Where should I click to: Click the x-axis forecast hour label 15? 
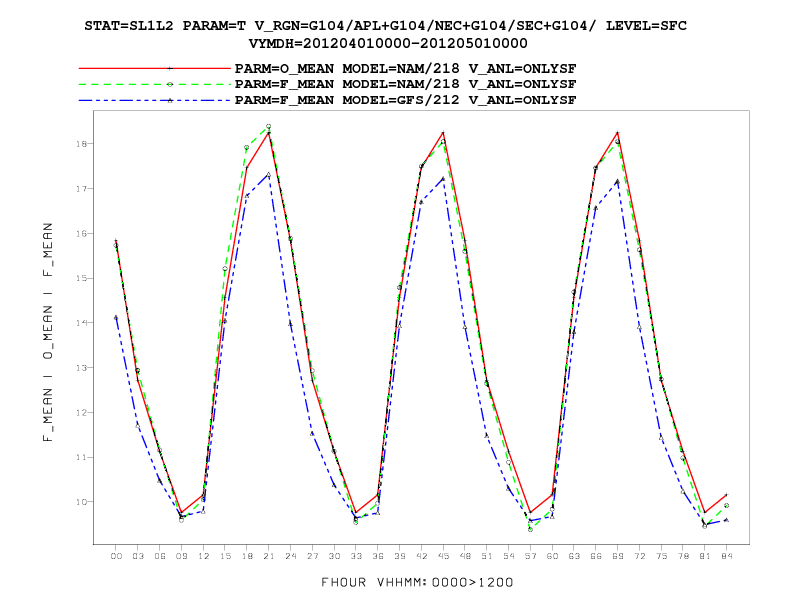(x=225, y=556)
